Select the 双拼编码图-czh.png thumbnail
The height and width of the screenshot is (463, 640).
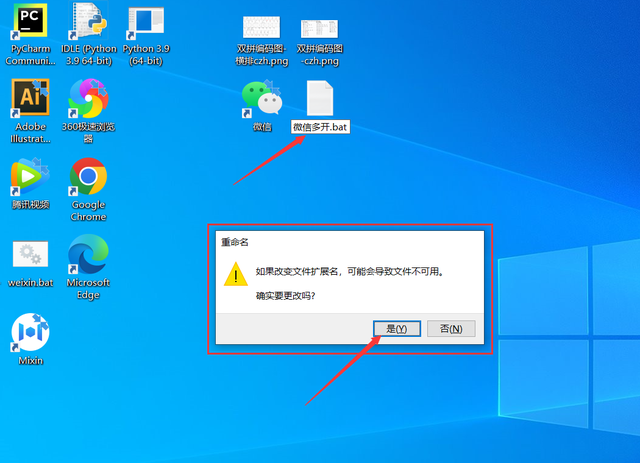pyautogui.click(x=320, y=28)
